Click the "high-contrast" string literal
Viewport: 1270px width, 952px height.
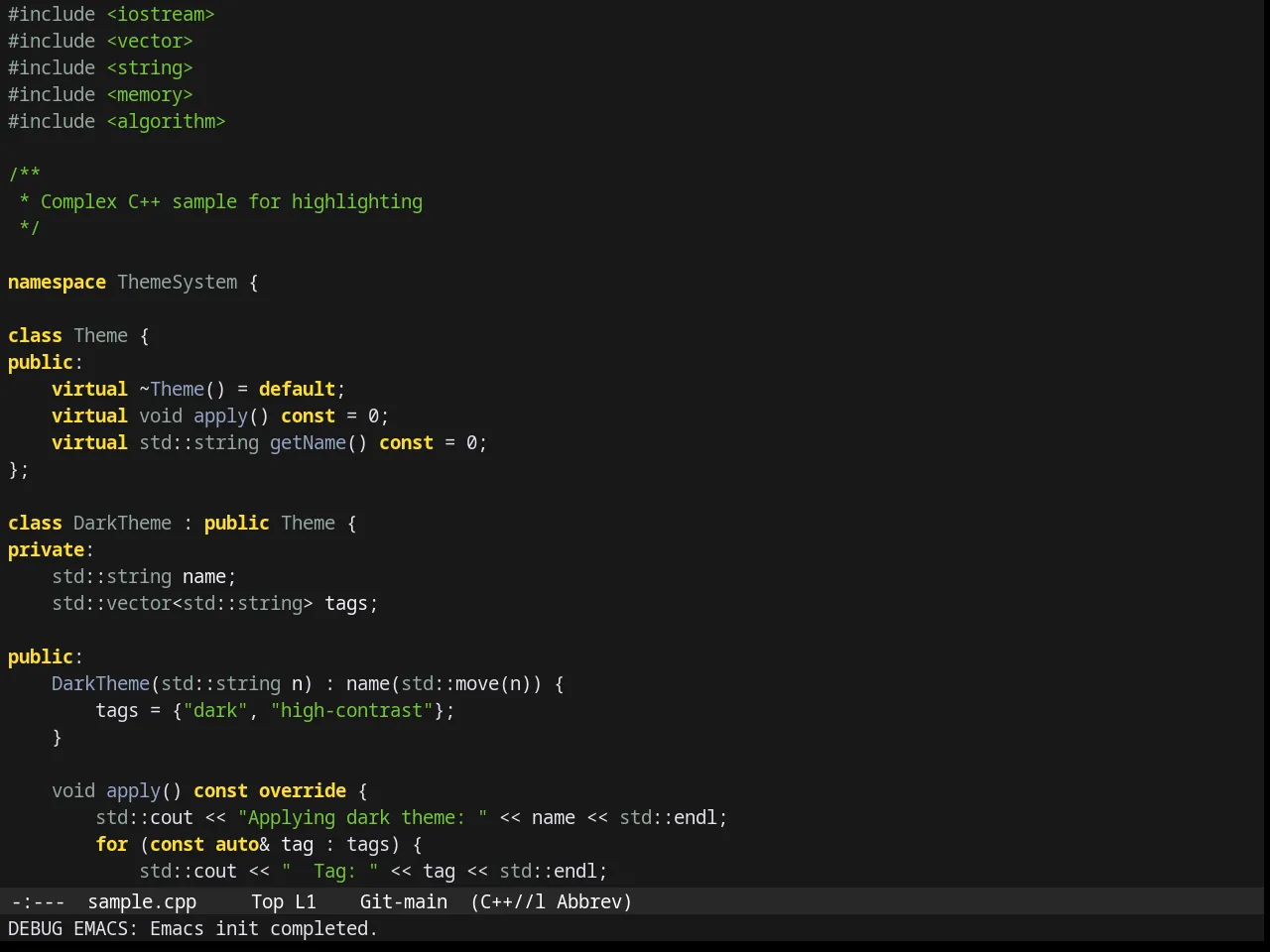point(351,710)
